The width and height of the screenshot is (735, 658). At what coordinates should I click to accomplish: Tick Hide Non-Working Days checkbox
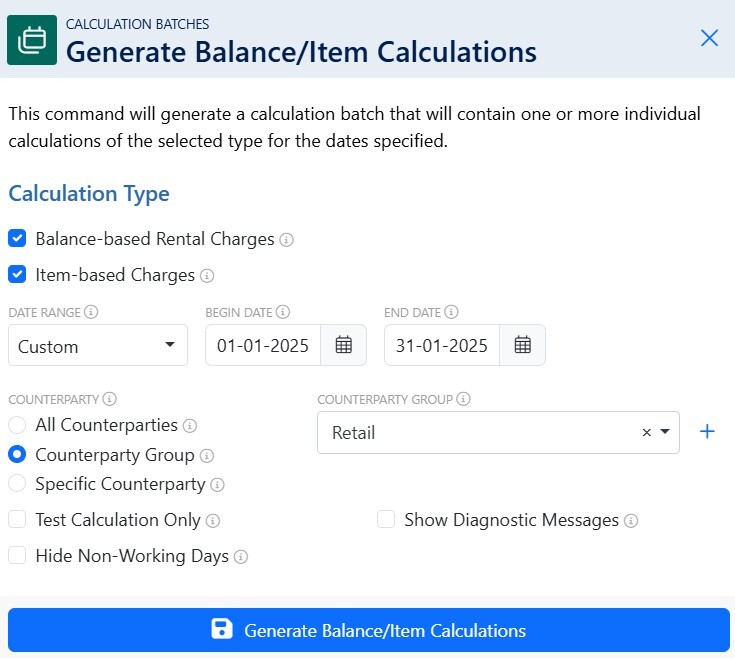17,555
